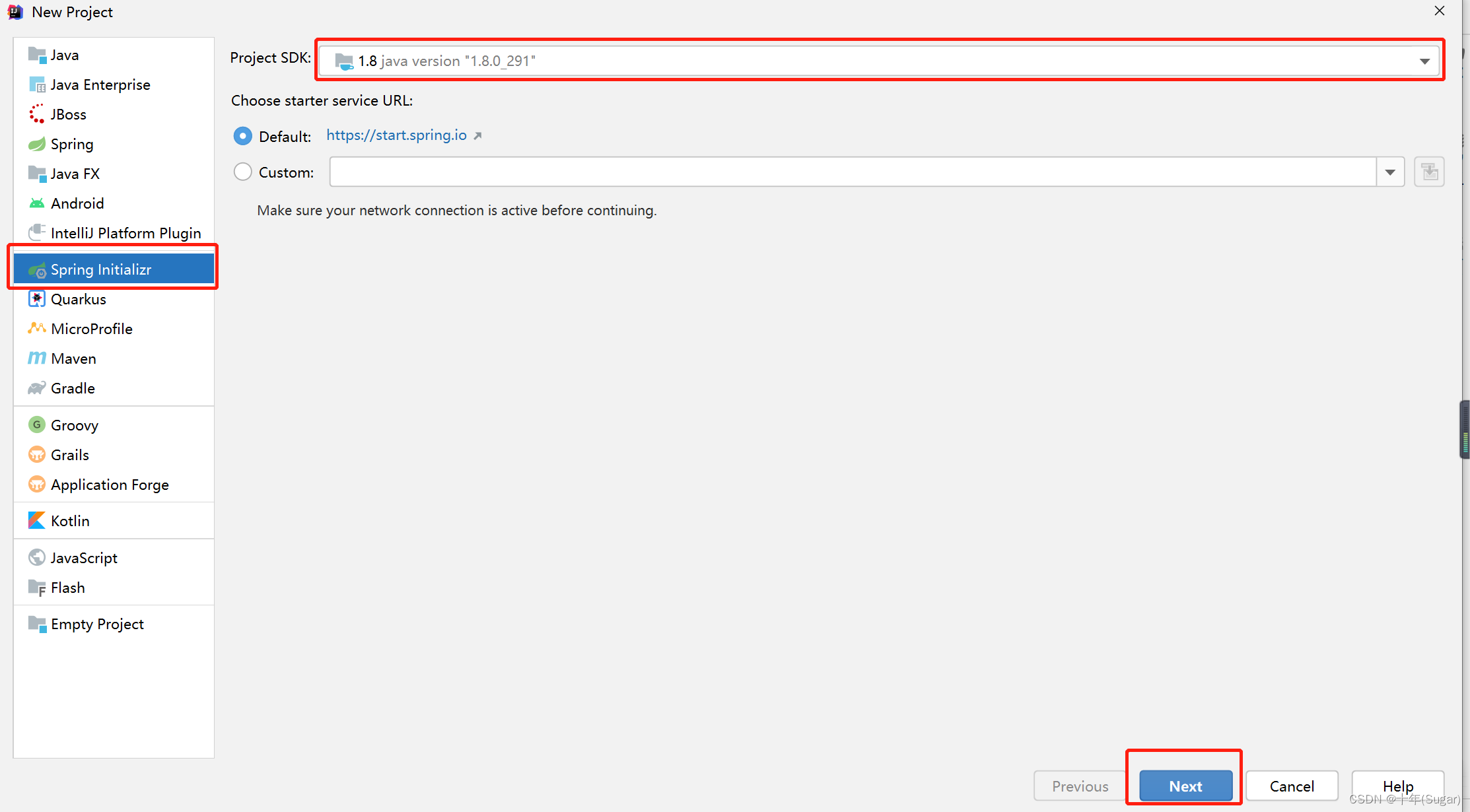Screen dimensions: 1470x812
Task: Click the Spring leaf icon in list
Action: click(x=37, y=144)
